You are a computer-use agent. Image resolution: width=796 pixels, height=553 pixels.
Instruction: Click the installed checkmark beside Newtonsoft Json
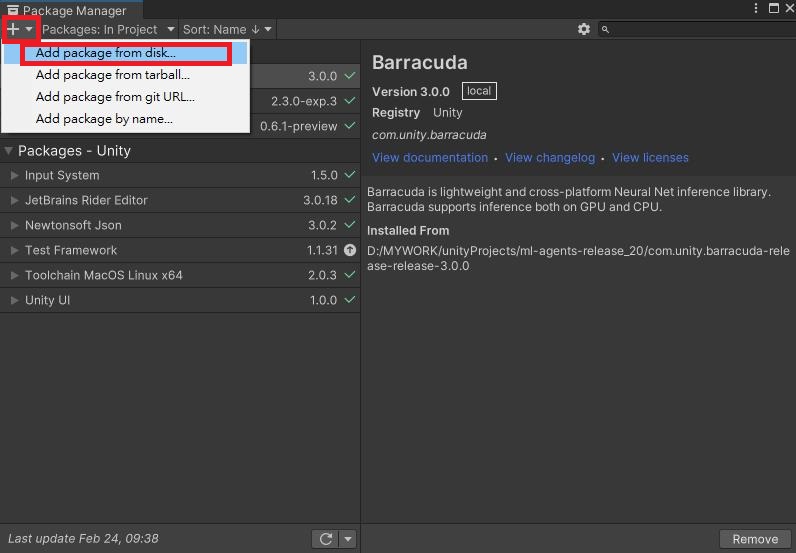pyautogui.click(x=350, y=224)
